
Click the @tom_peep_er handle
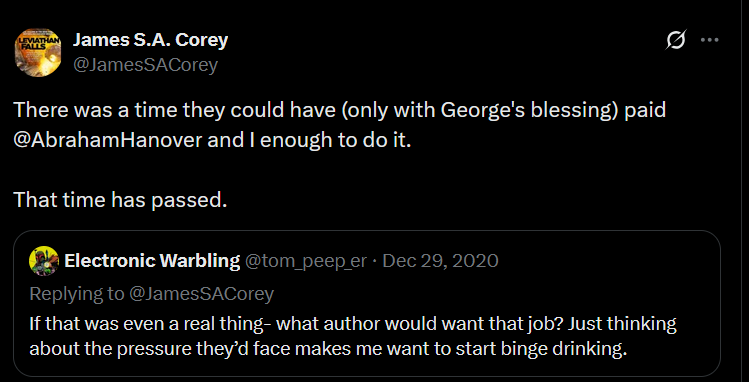[x=306, y=261]
